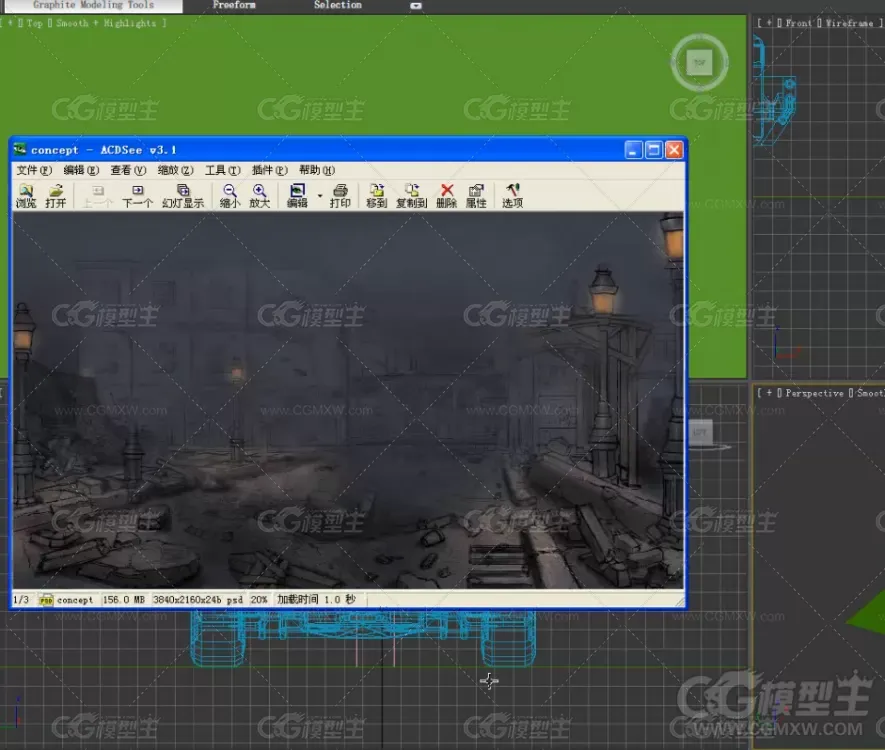This screenshot has height=750, width=885.
Task: Open the 帮助(H) menu
Action: (x=317, y=170)
